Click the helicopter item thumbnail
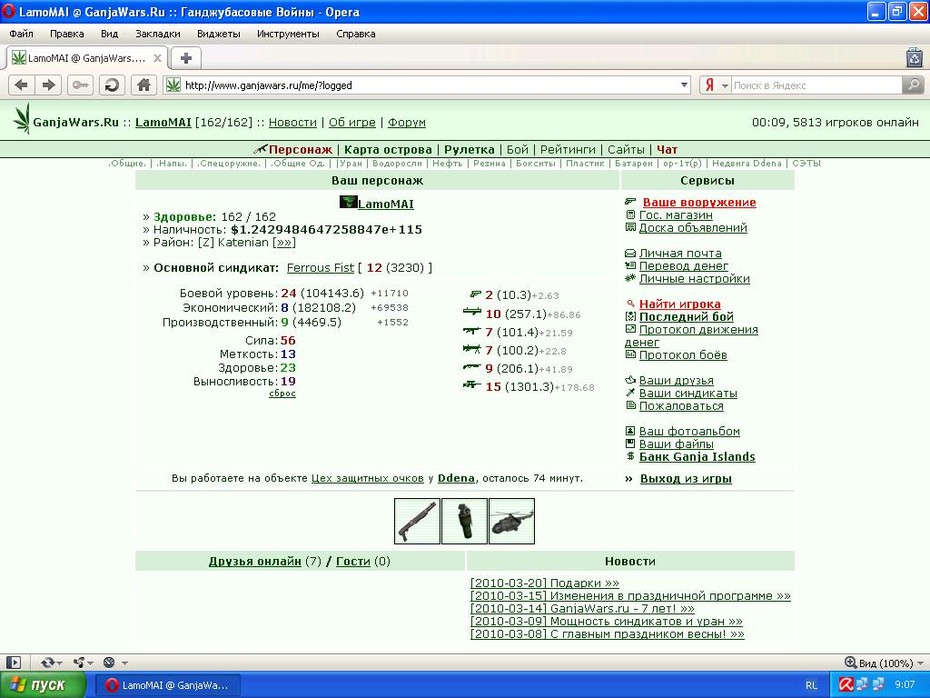The image size is (930, 698). click(x=512, y=521)
